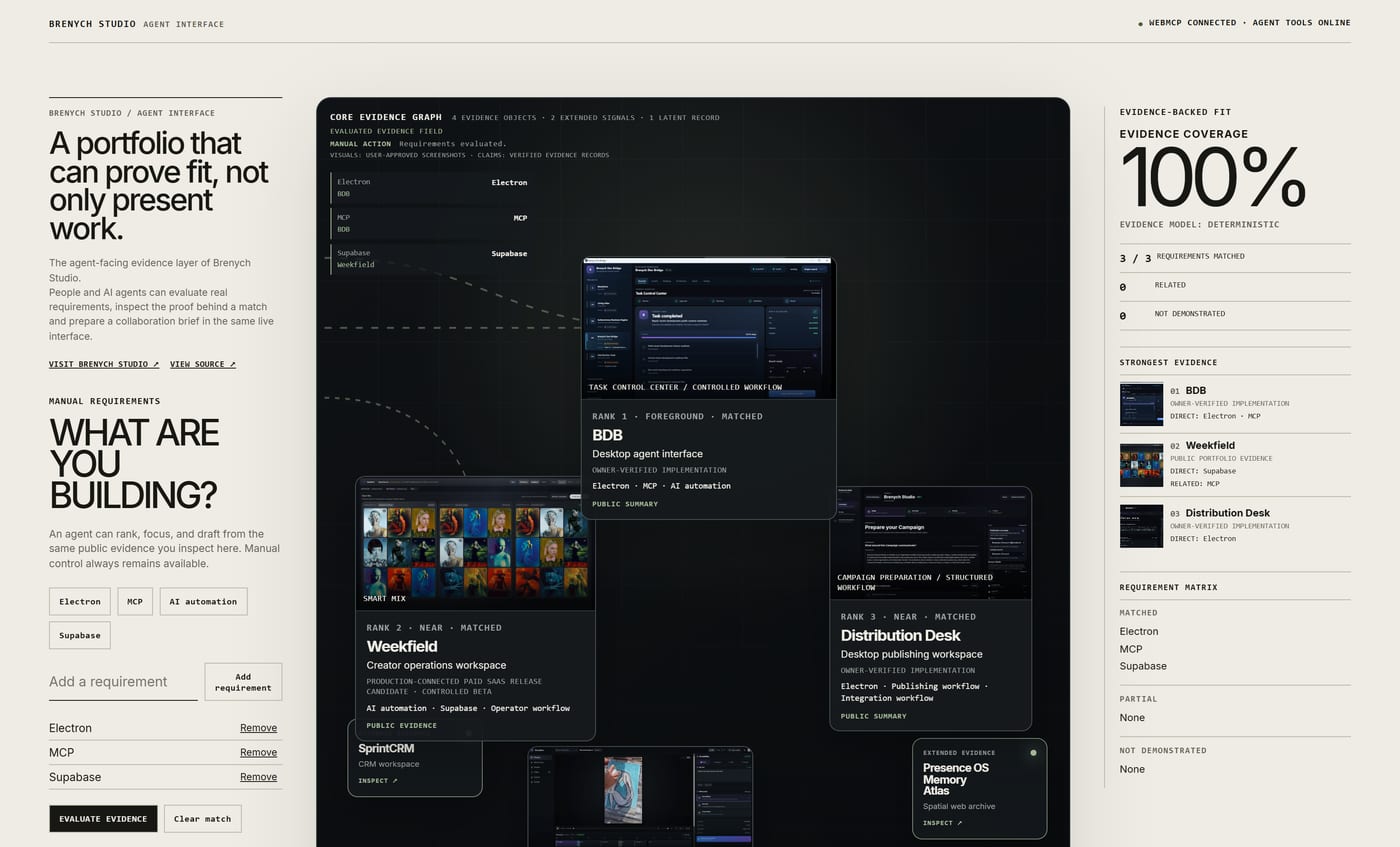1400x847 pixels.
Task: Click the BDB title on the Rank 1 card
Action: (607, 435)
